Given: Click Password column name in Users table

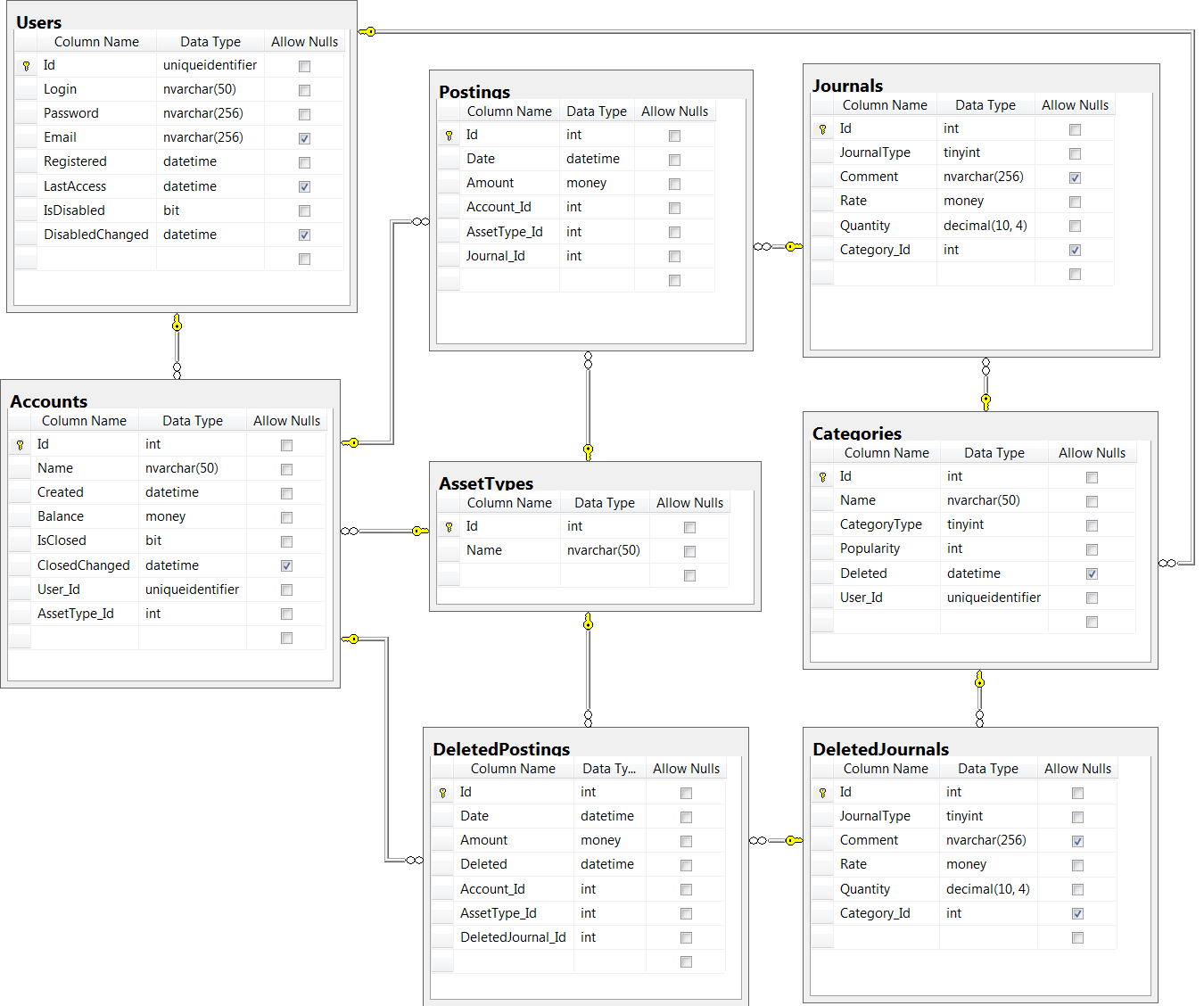Looking at the screenshot, I should pos(71,113).
